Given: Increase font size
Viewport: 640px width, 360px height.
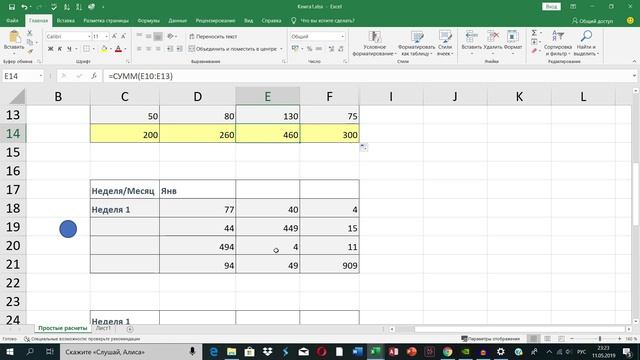Looking at the screenshot, I should (114, 36).
